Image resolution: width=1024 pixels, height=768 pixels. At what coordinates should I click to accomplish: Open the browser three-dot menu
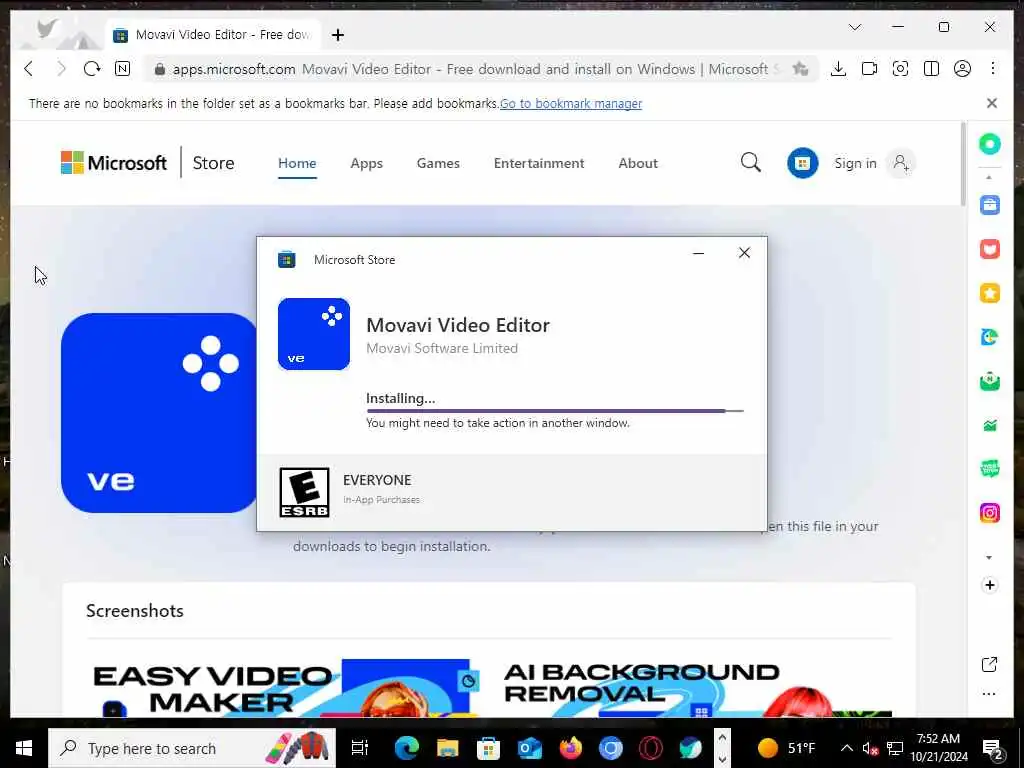click(993, 69)
